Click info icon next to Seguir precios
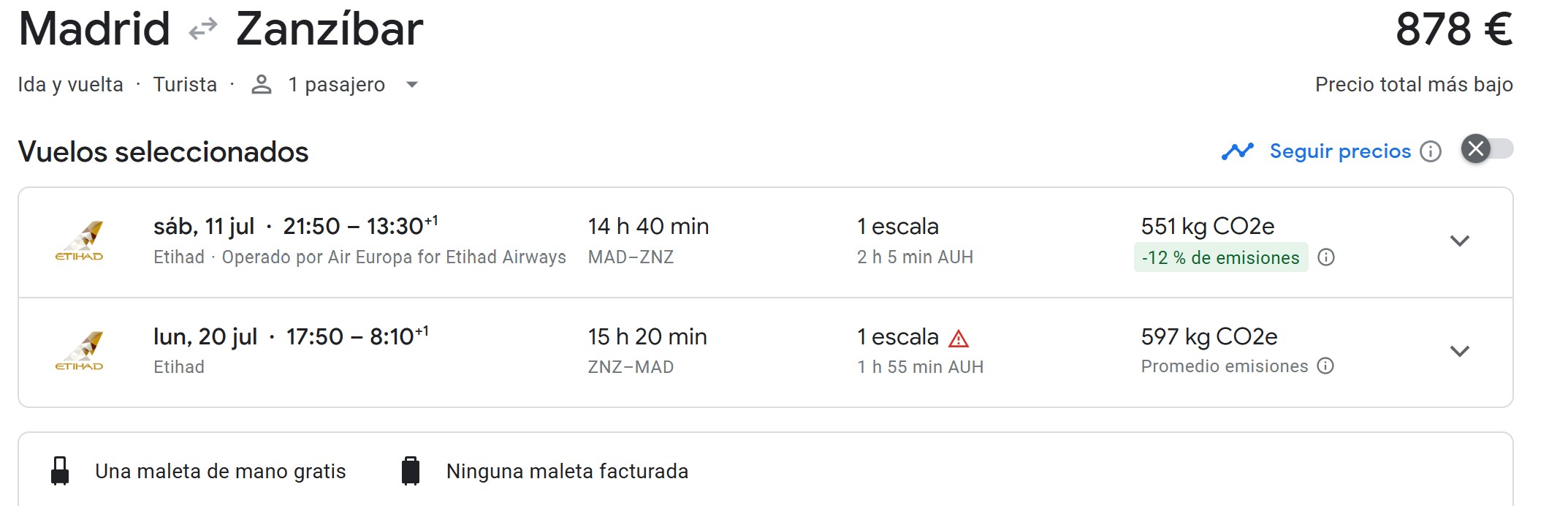This screenshot has height=506, width=1568. point(1430,151)
